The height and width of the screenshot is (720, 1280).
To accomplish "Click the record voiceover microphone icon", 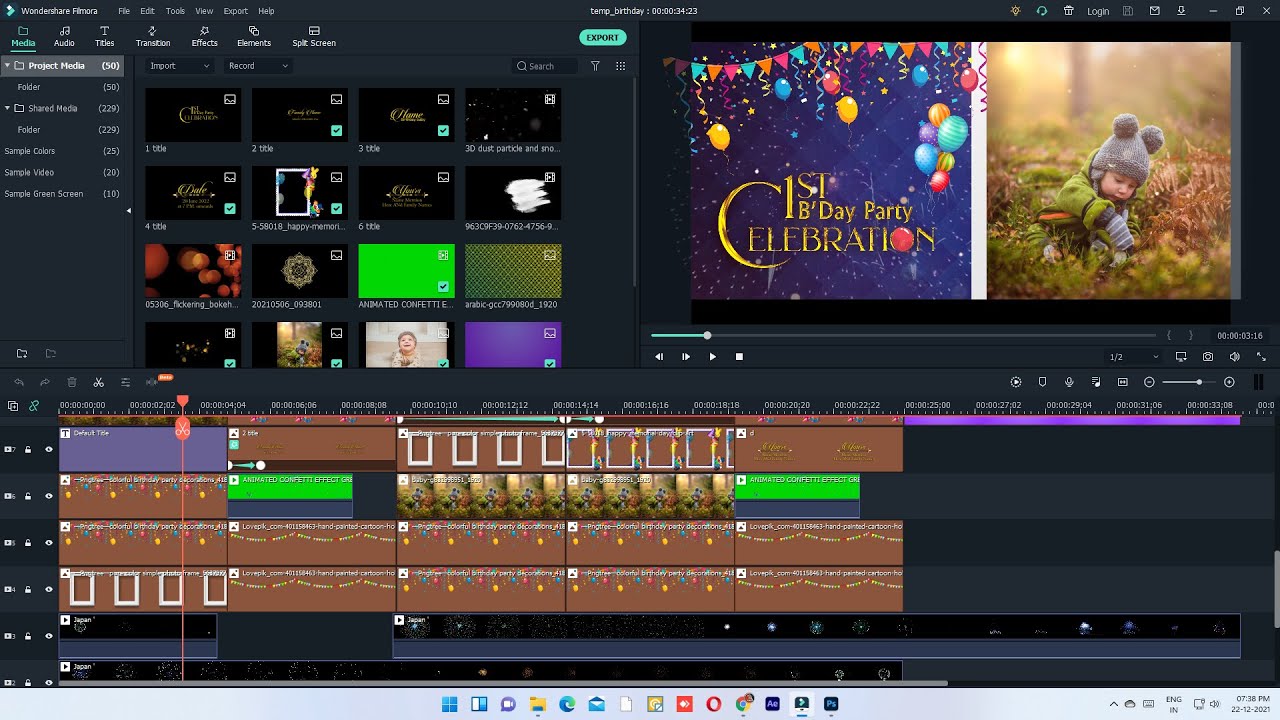I will click(1069, 382).
